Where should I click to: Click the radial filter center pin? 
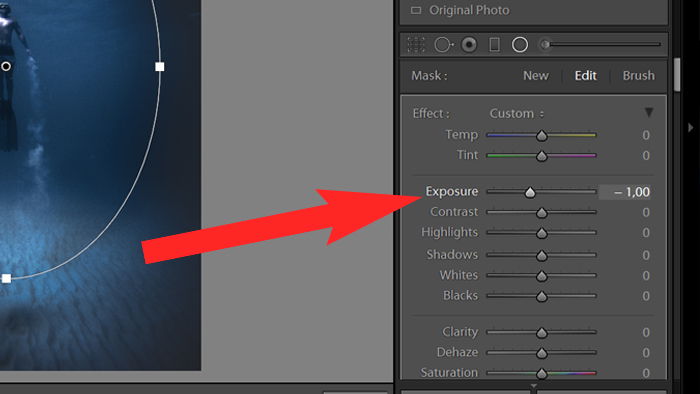click(x=6, y=66)
